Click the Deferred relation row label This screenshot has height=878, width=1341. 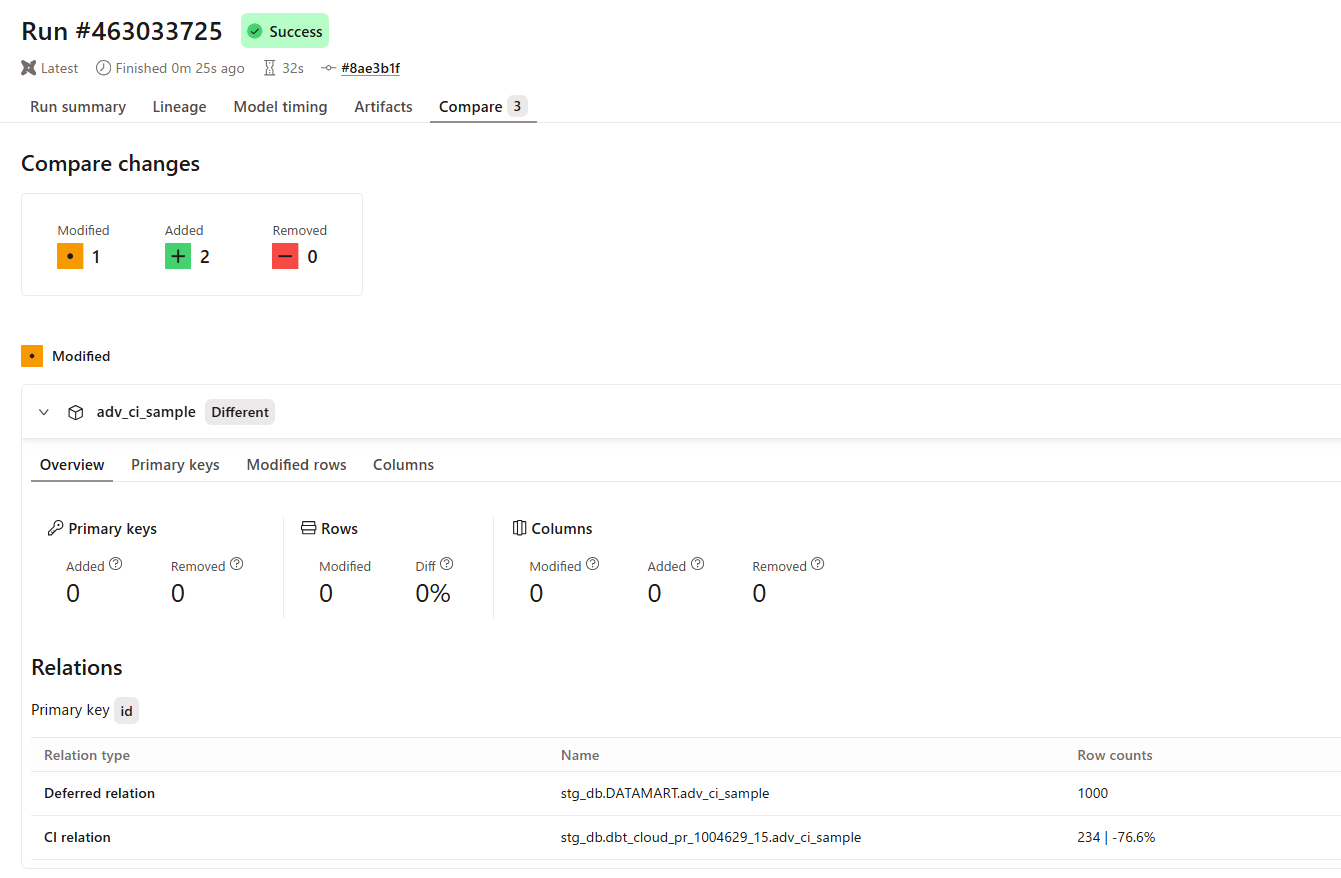point(100,793)
